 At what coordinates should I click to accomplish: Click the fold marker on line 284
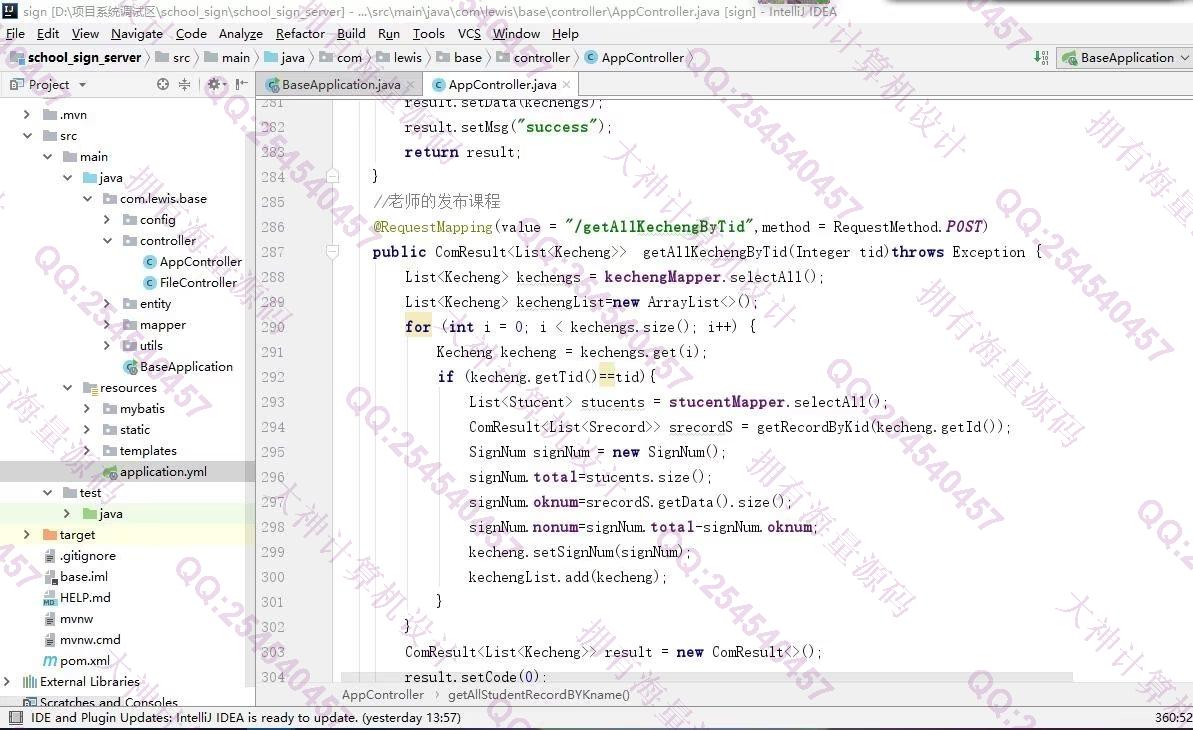point(332,177)
